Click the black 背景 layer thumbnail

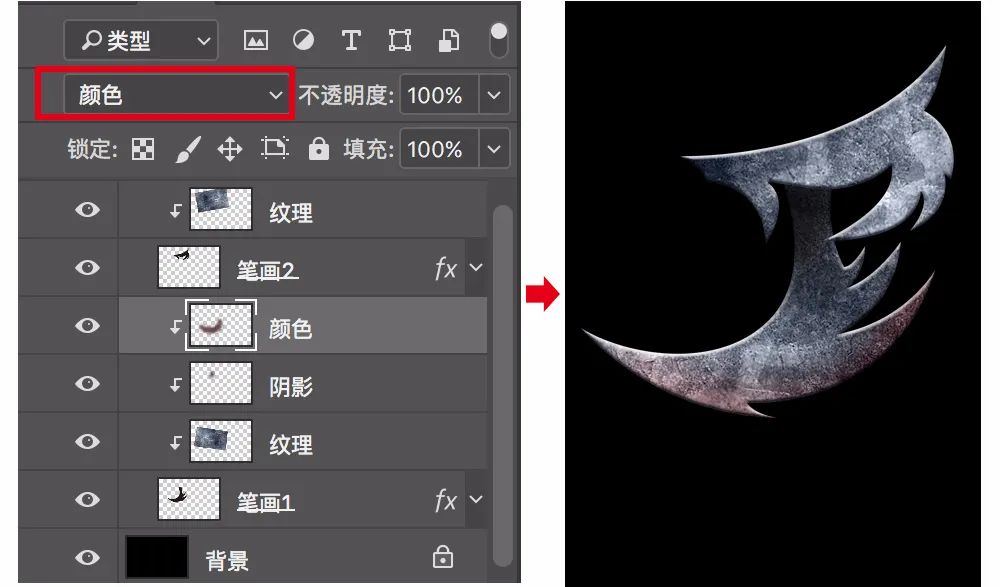coord(156,558)
